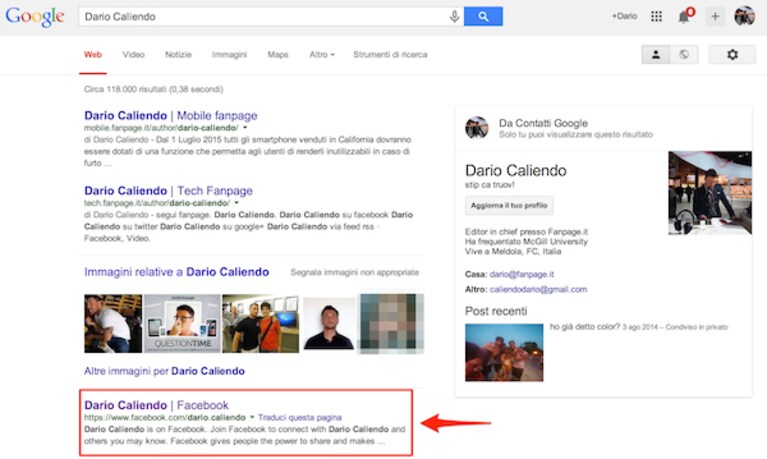Image resolution: width=767 pixels, height=459 pixels.
Task: Open the notifications bell icon
Action: coord(685,16)
